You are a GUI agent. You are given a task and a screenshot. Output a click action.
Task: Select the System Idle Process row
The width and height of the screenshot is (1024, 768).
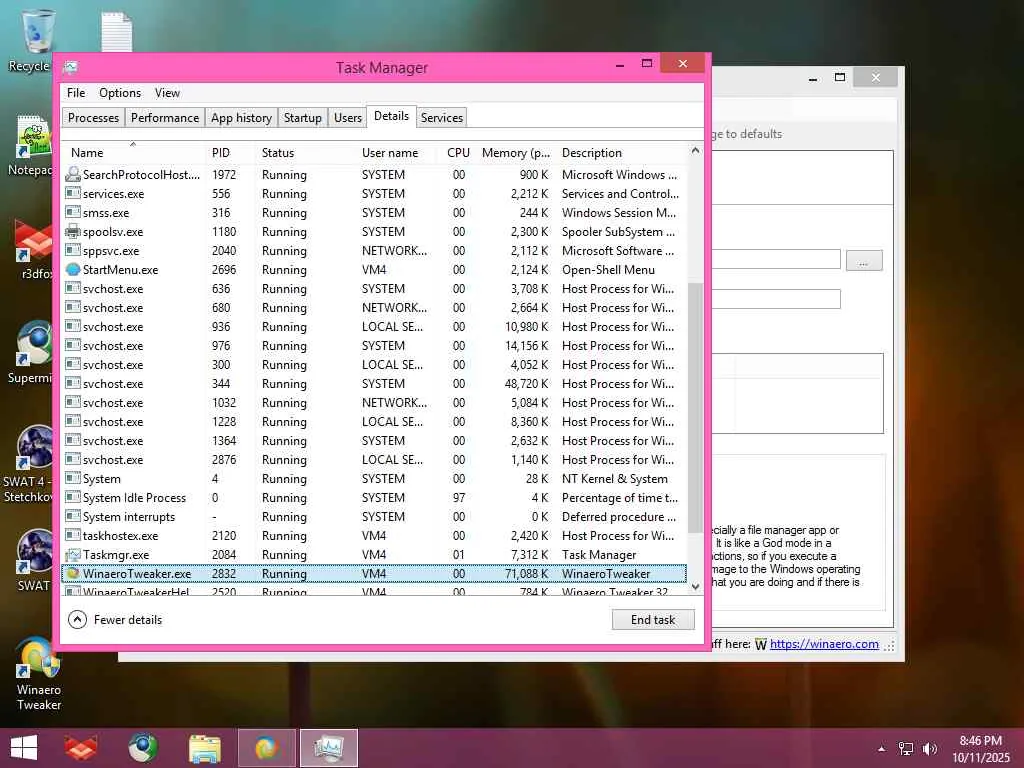[374, 498]
